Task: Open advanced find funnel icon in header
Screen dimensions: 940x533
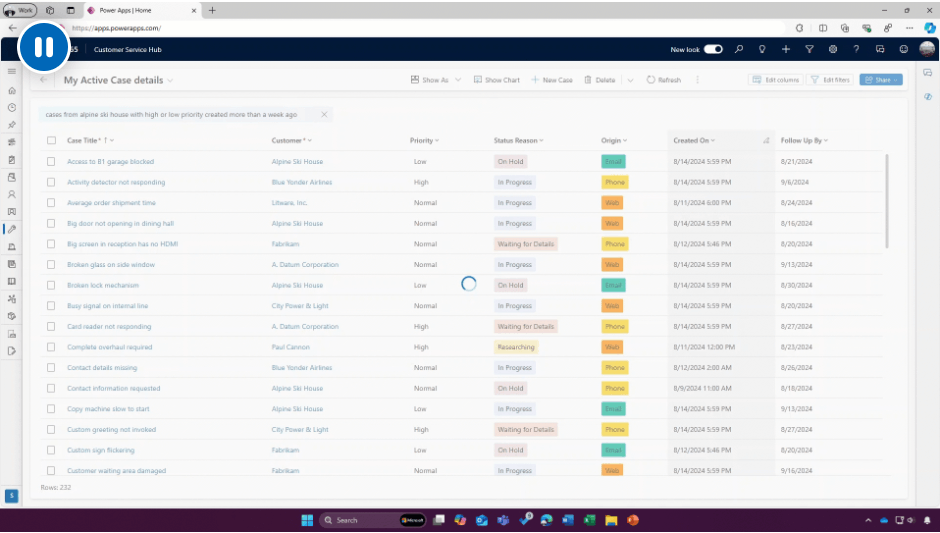Action: pos(809,49)
